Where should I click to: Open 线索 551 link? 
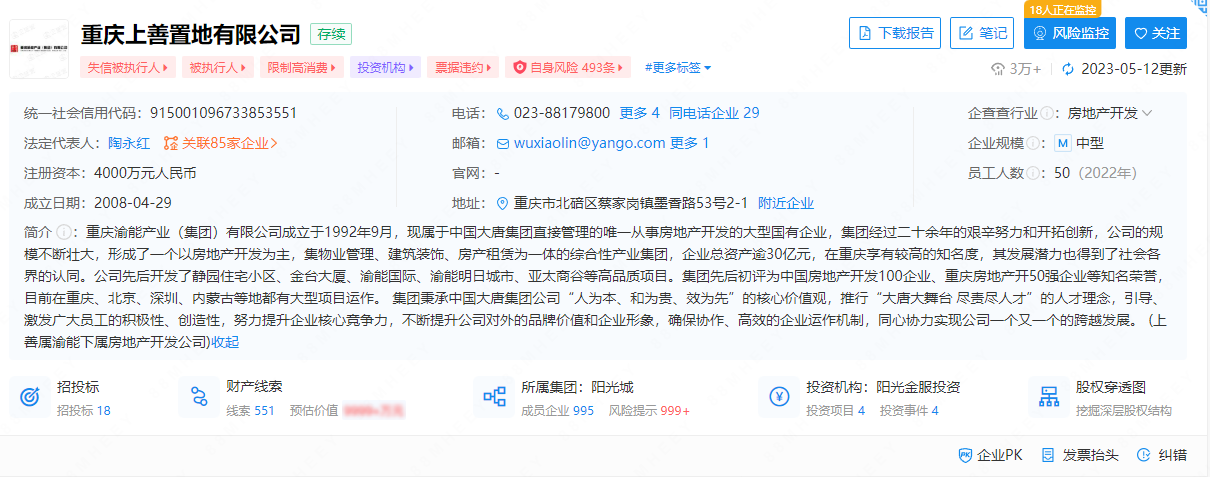(250, 410)
